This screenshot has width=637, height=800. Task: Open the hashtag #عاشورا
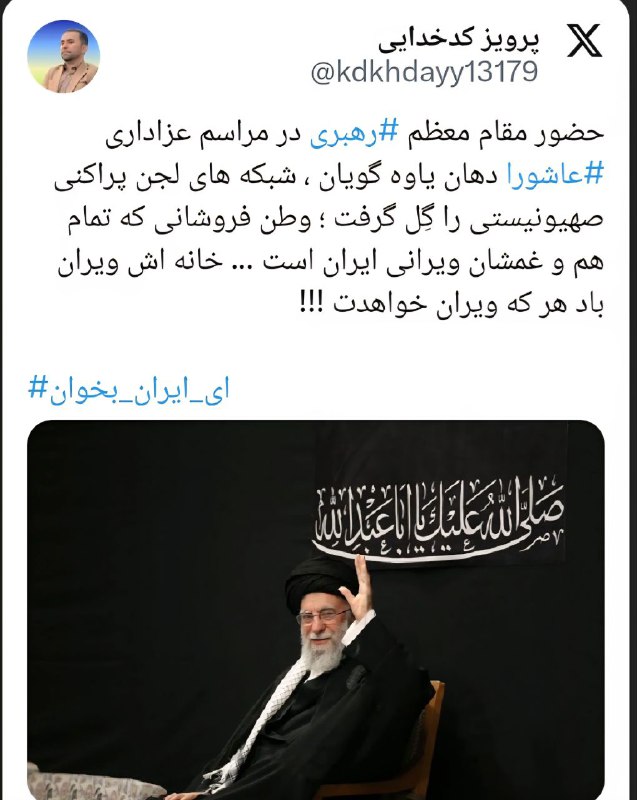(555, 175)
